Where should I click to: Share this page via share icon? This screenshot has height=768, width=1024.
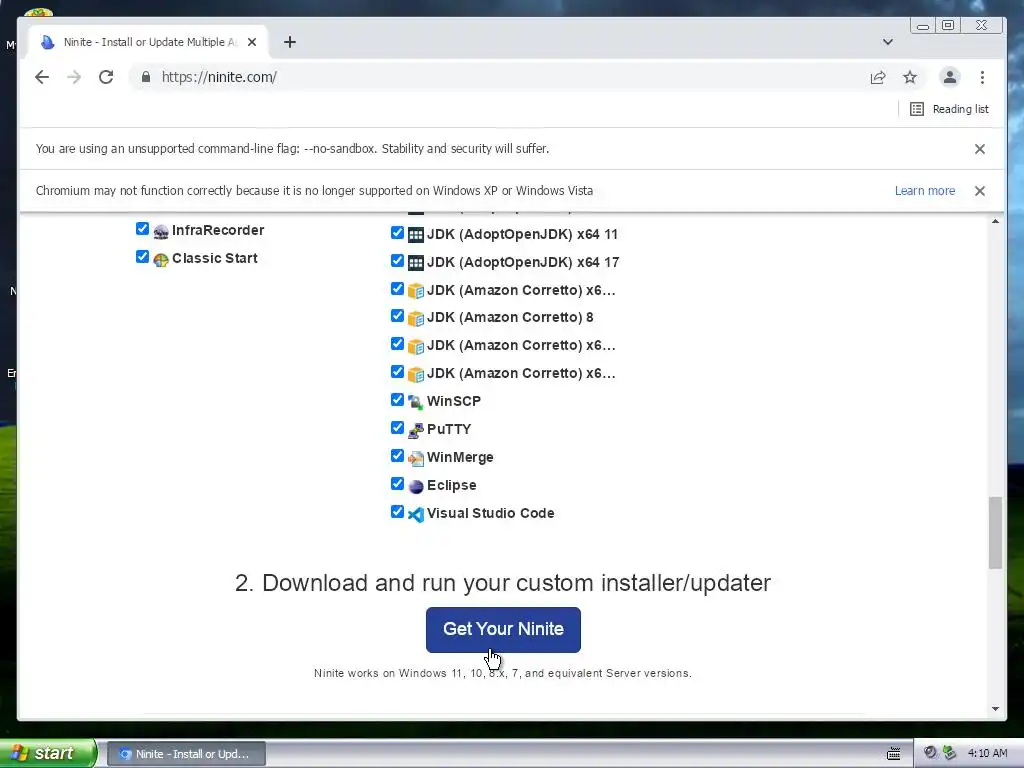(x=878, y=78)
